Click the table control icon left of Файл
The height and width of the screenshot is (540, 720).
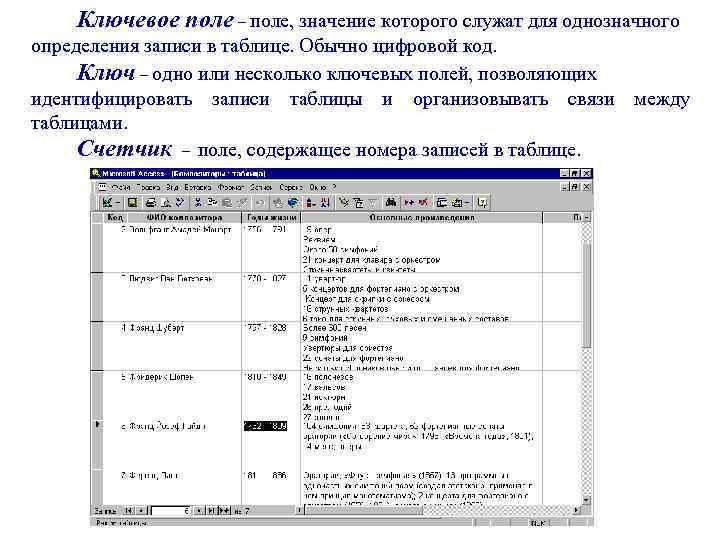[x=102, y=187]
